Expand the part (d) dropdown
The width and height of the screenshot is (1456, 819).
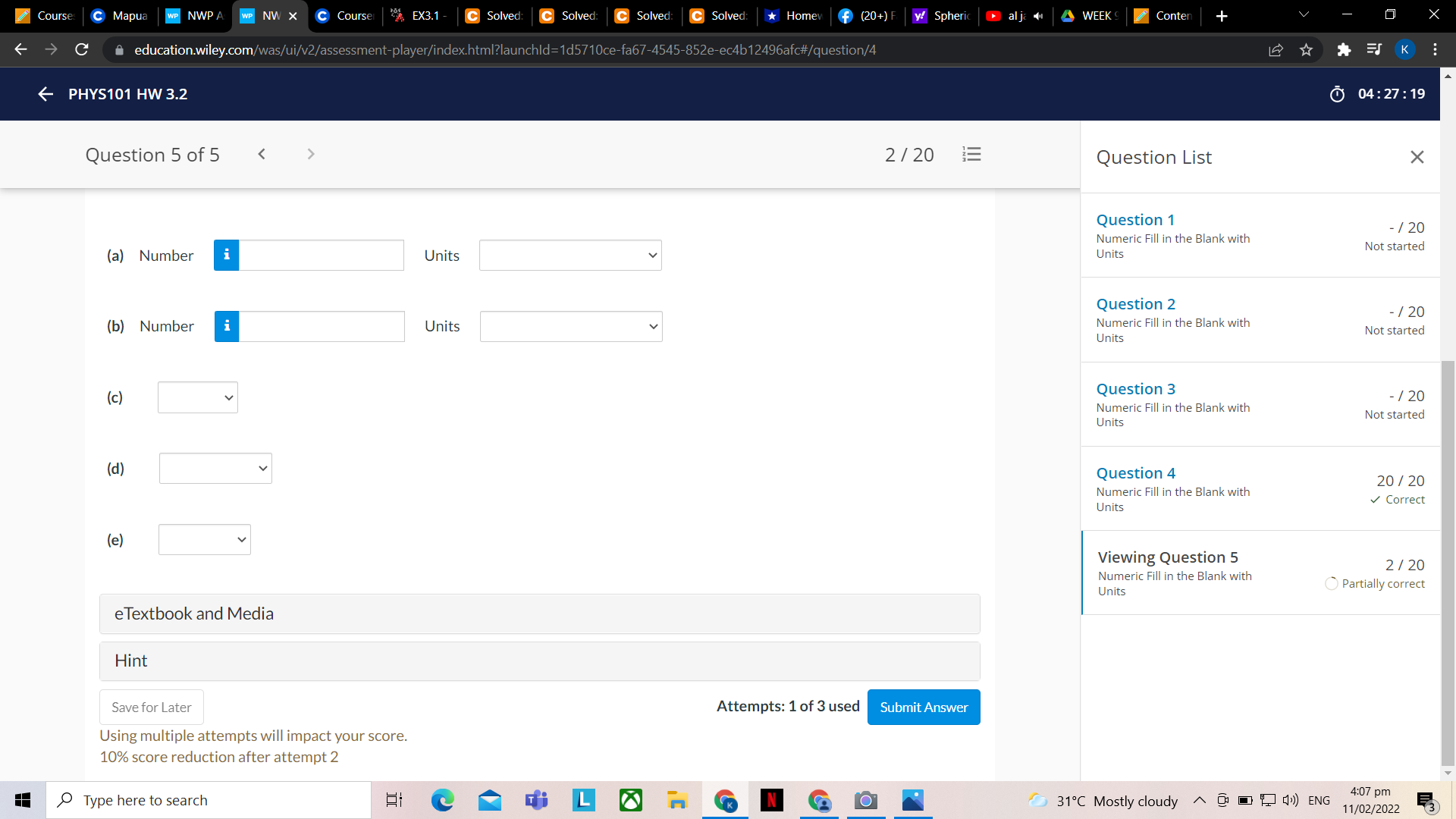click(x=215, y=469)
